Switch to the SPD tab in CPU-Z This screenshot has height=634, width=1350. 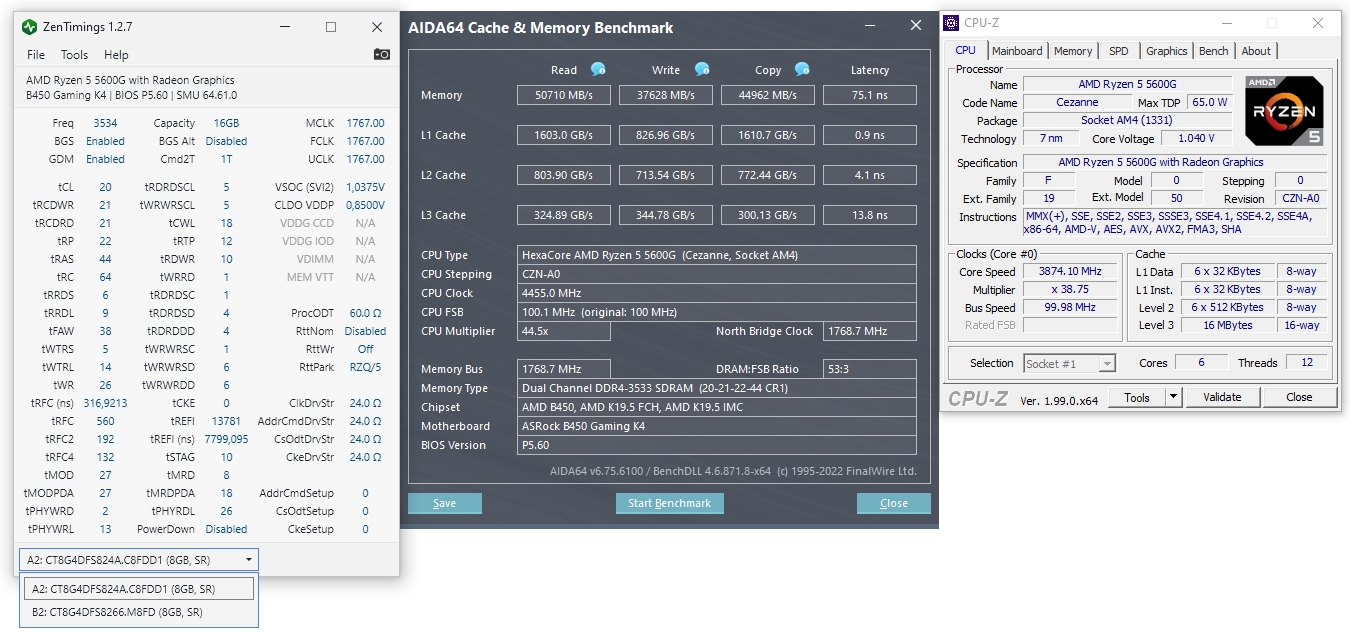[x=1119, y=51]
